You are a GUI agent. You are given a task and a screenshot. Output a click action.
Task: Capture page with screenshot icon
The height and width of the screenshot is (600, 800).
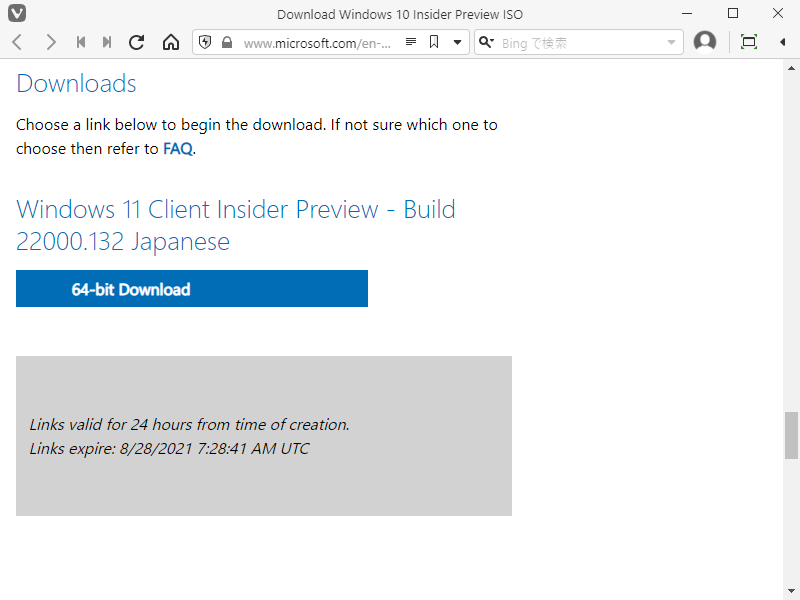pos(748,42)
